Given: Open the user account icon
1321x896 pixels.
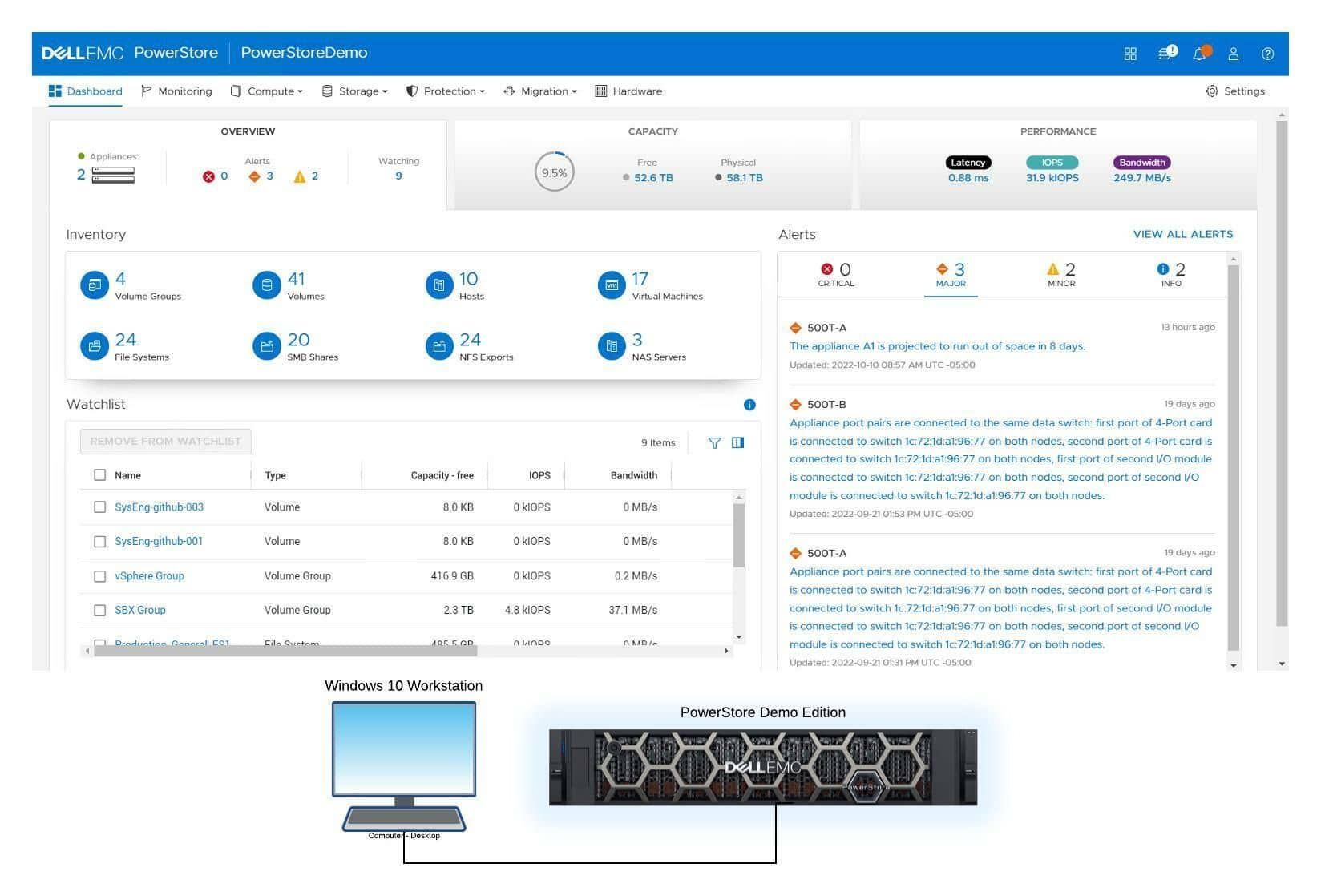Looking at the screenshot, I should (1234, 54).
